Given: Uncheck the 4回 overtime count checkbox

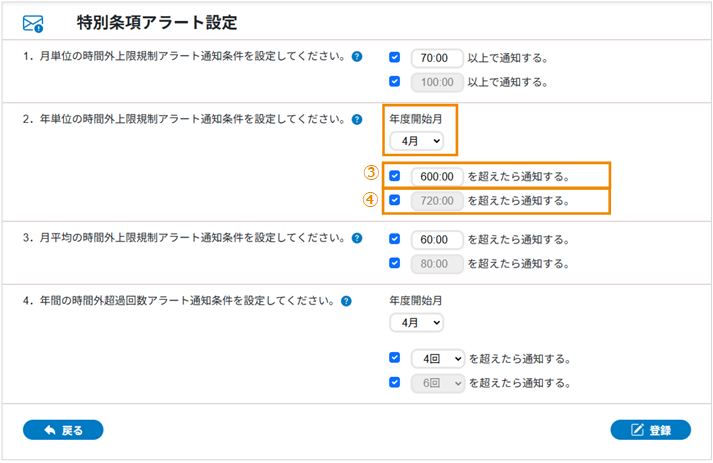Looking at the screenshot, I should pyautogui.click(x=395, y=358).
